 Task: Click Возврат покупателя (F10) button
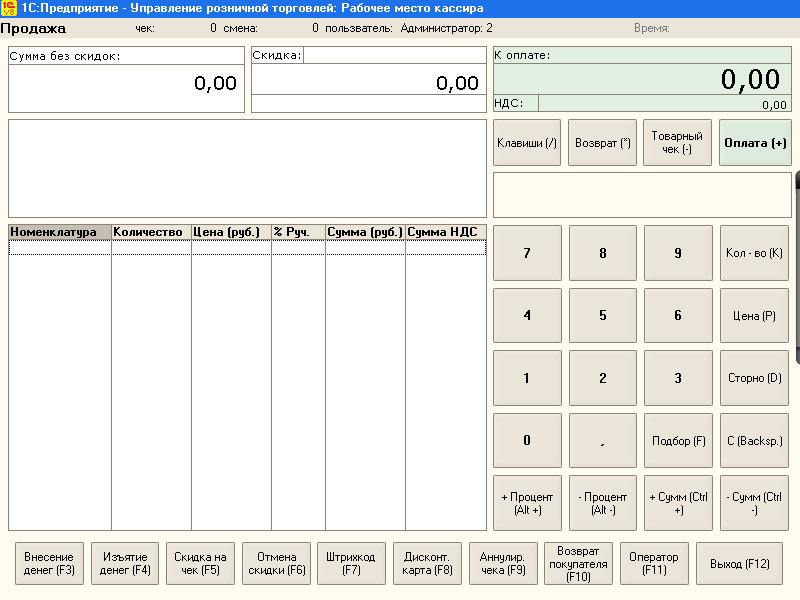579,563
